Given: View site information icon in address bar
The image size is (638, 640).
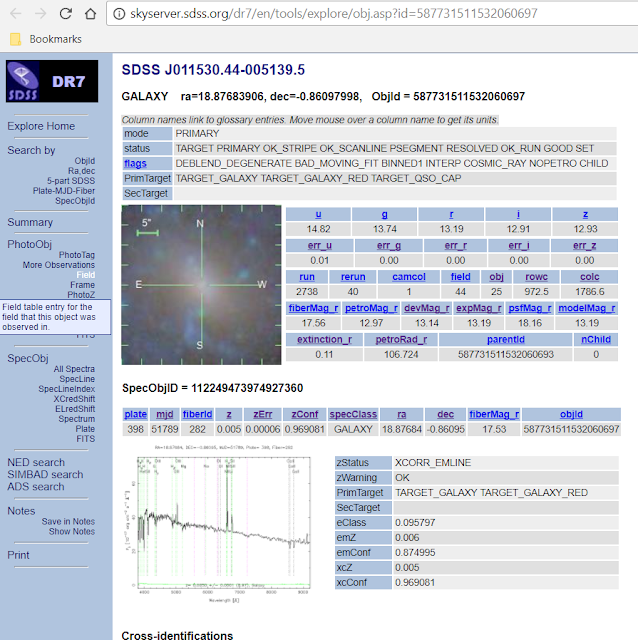Looking at the screenshot, I should pyautogui.click(x=119, y=14).
